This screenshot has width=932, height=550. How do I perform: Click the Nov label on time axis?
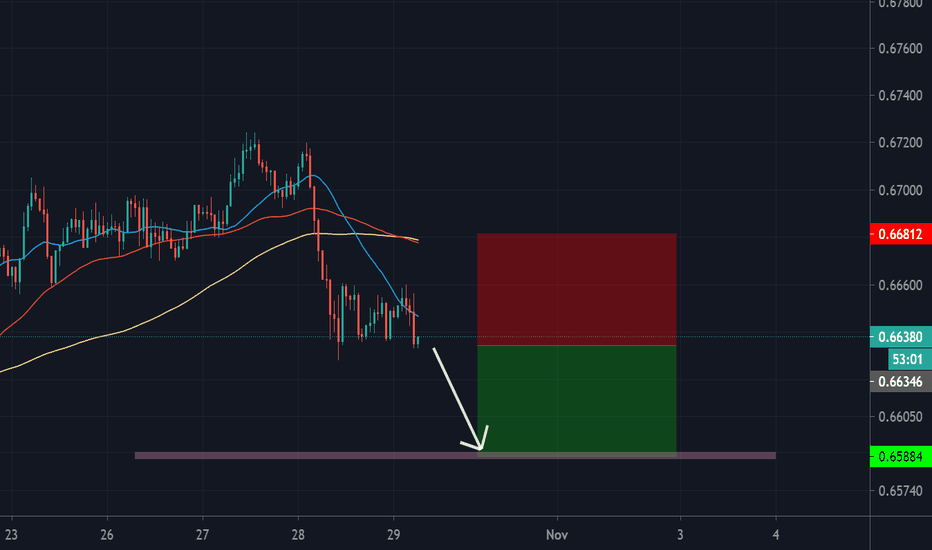pos(557,535)
